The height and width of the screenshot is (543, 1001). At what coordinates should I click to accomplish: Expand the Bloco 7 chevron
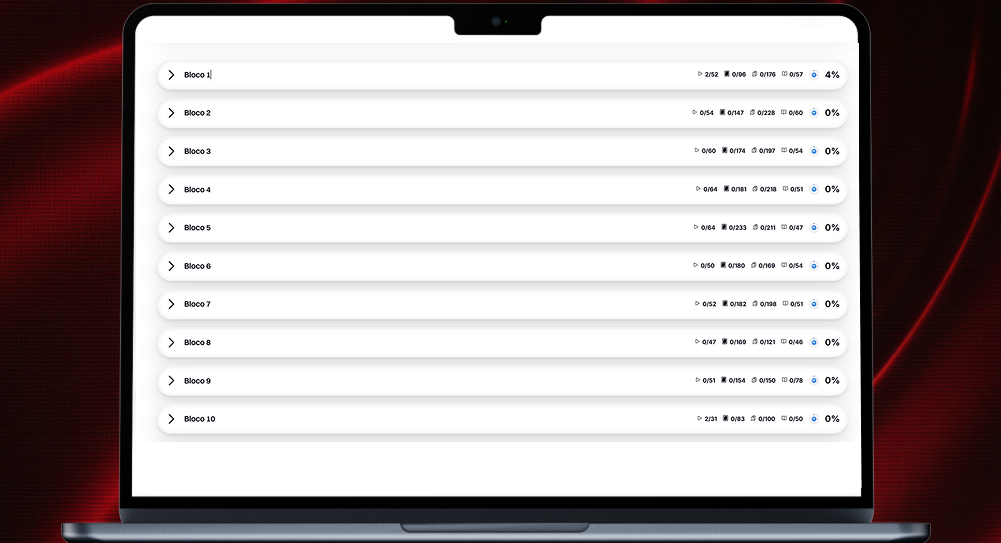[171, 304]
